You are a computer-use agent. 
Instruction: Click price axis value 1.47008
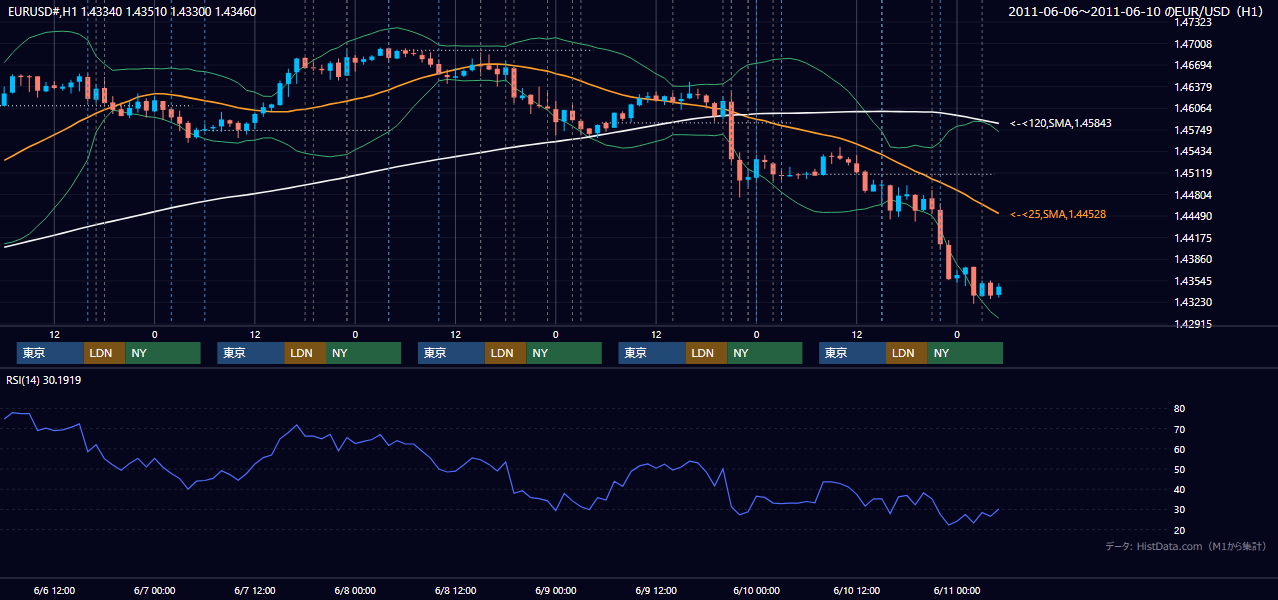1193,44
